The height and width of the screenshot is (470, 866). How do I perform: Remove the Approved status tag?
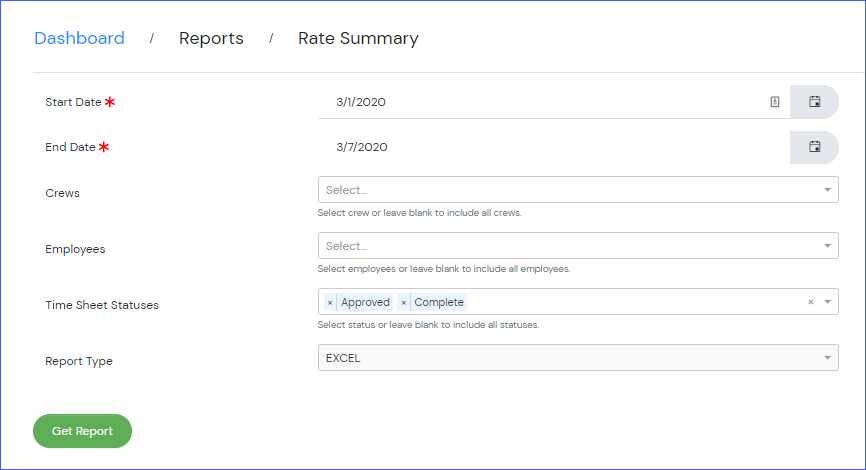tap(330, 303)
